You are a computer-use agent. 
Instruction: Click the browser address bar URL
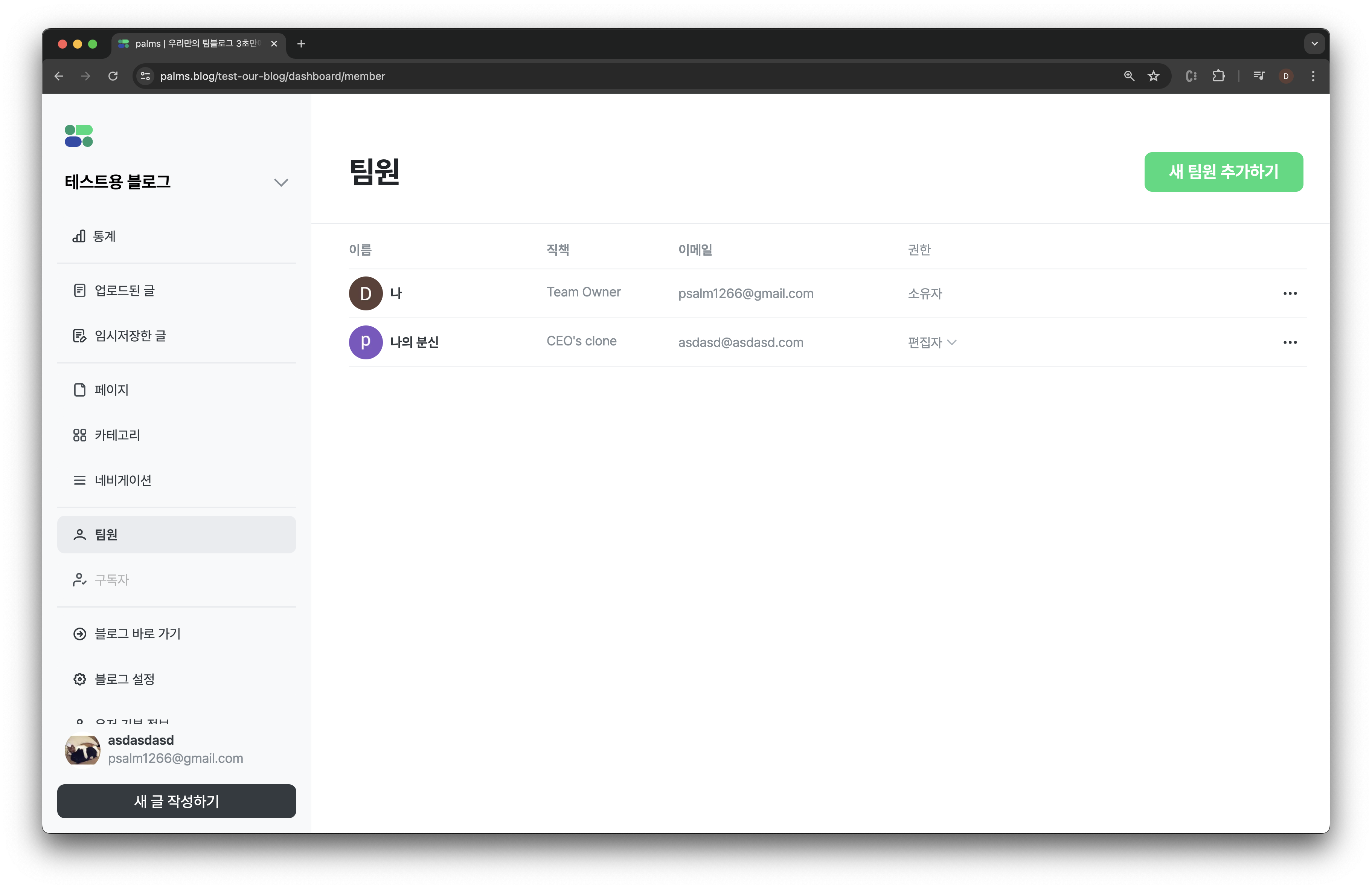[272, 76]
